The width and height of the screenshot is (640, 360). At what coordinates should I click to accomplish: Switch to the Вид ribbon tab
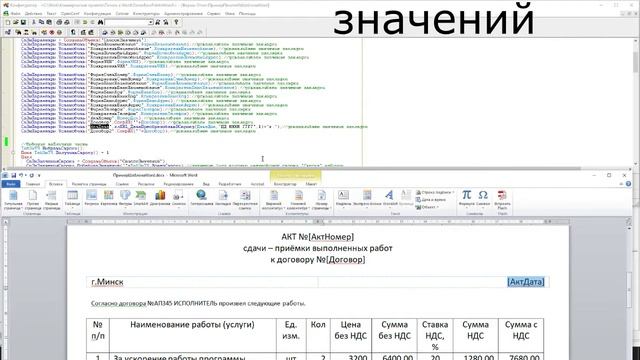point(206,184)
